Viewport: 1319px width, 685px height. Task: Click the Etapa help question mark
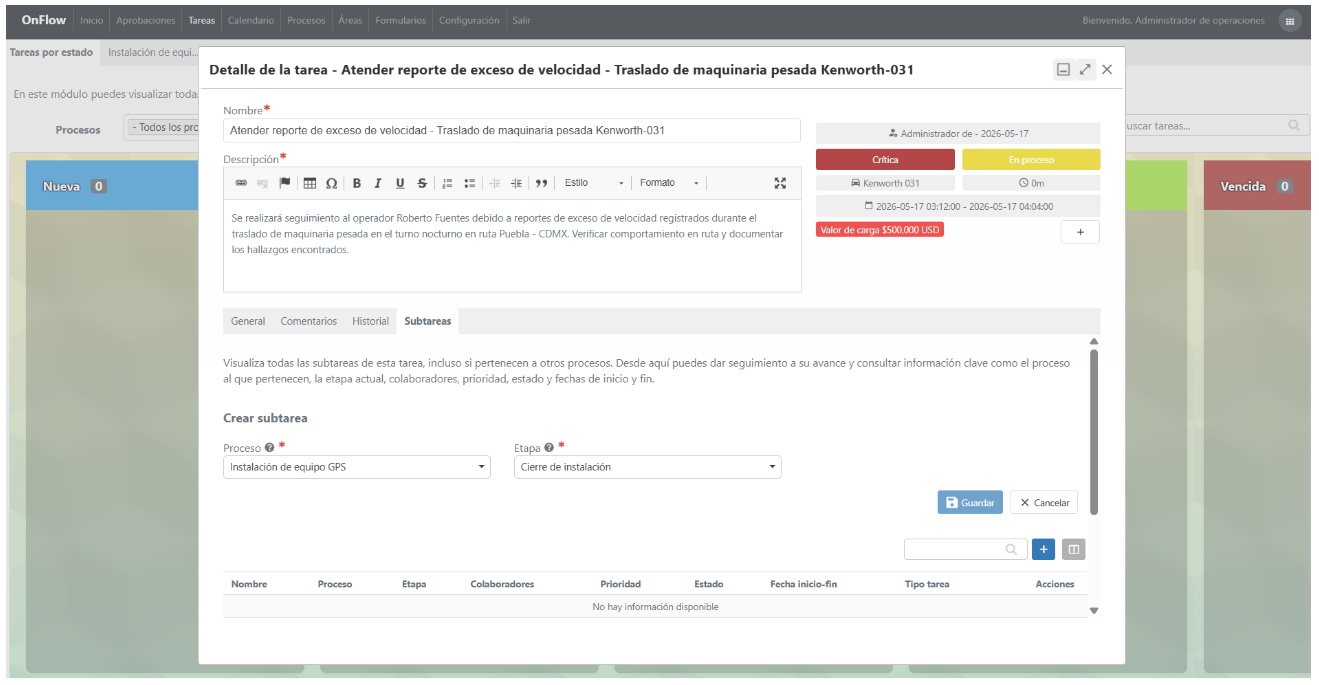tap(549, 448)
